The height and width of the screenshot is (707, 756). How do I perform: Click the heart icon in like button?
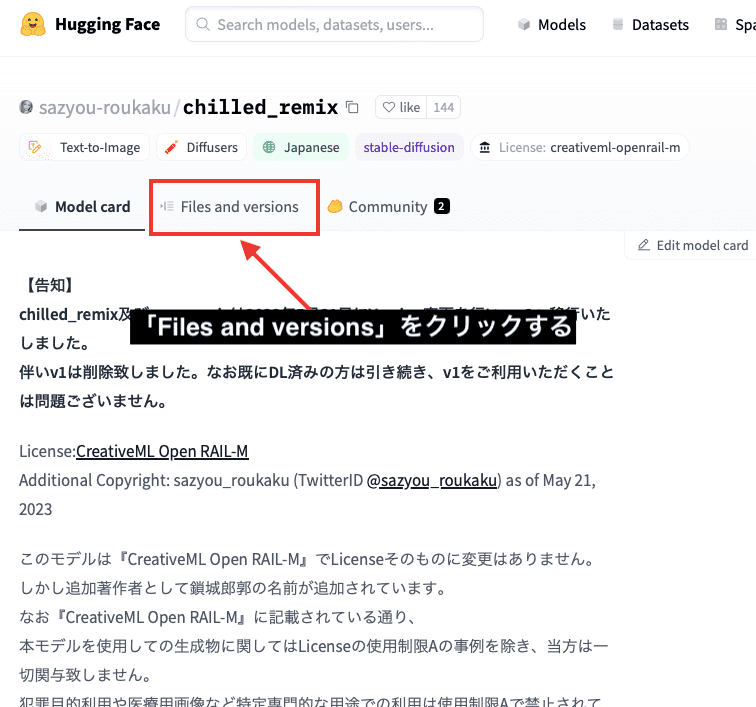[x=389, y=107]
